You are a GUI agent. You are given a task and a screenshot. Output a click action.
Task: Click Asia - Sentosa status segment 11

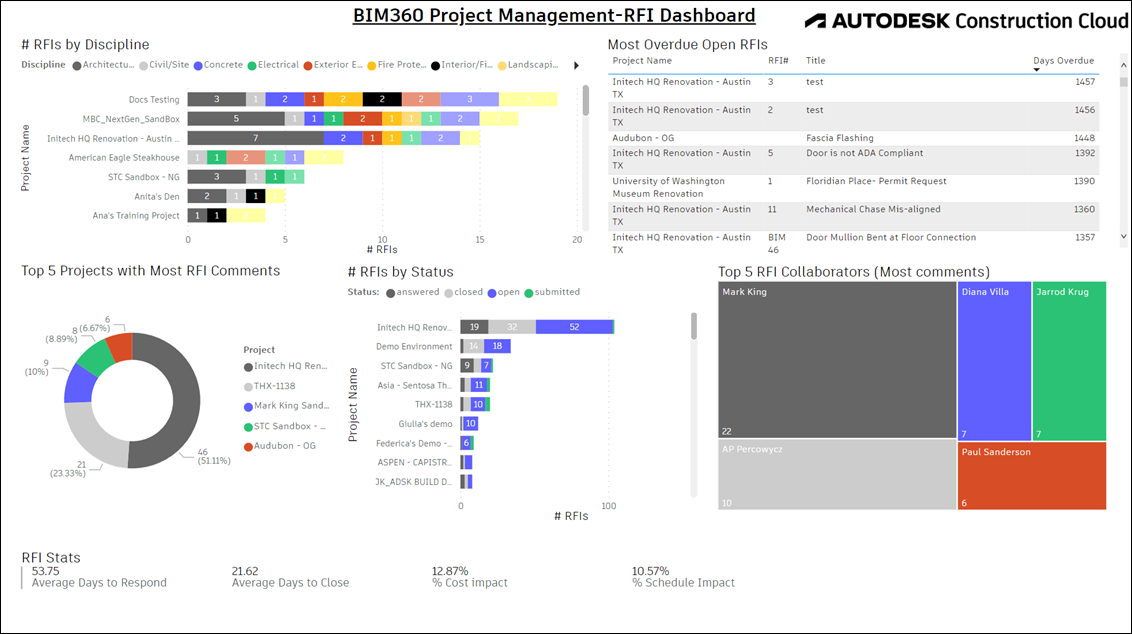(x=479, y=385)
